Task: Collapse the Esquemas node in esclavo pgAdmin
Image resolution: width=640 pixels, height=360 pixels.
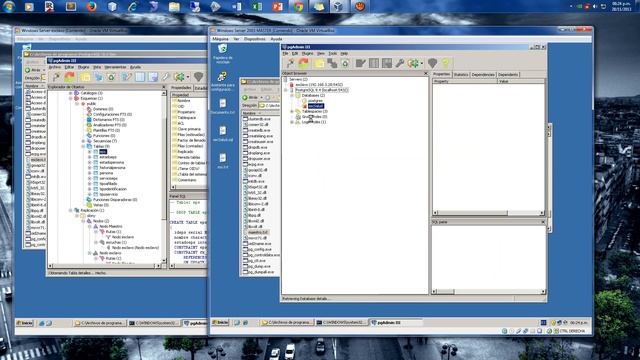Action: [71, 98]
